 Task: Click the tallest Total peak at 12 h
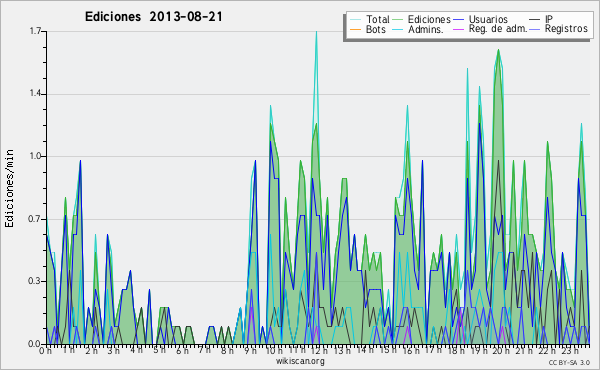point(316,32)
